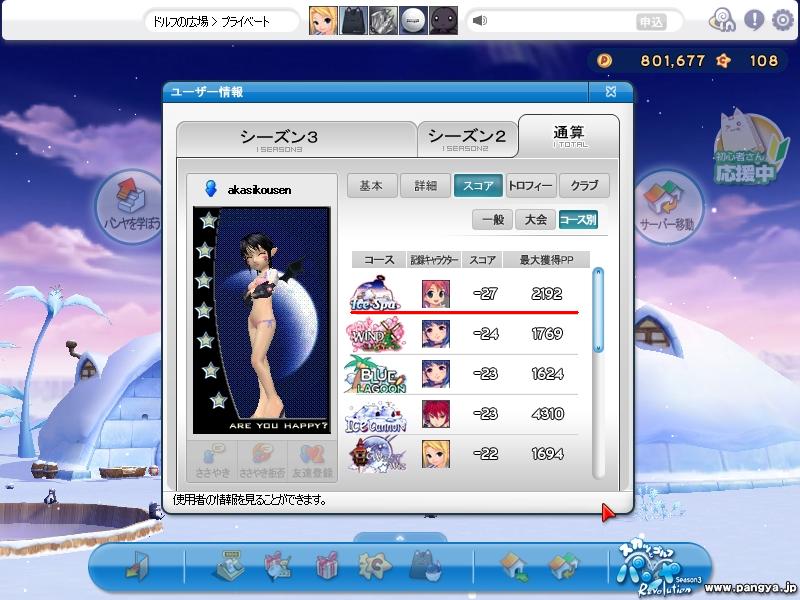Click the Ice Spa course logo
This screenshot has height=600, width=800.
click(376, 293)
